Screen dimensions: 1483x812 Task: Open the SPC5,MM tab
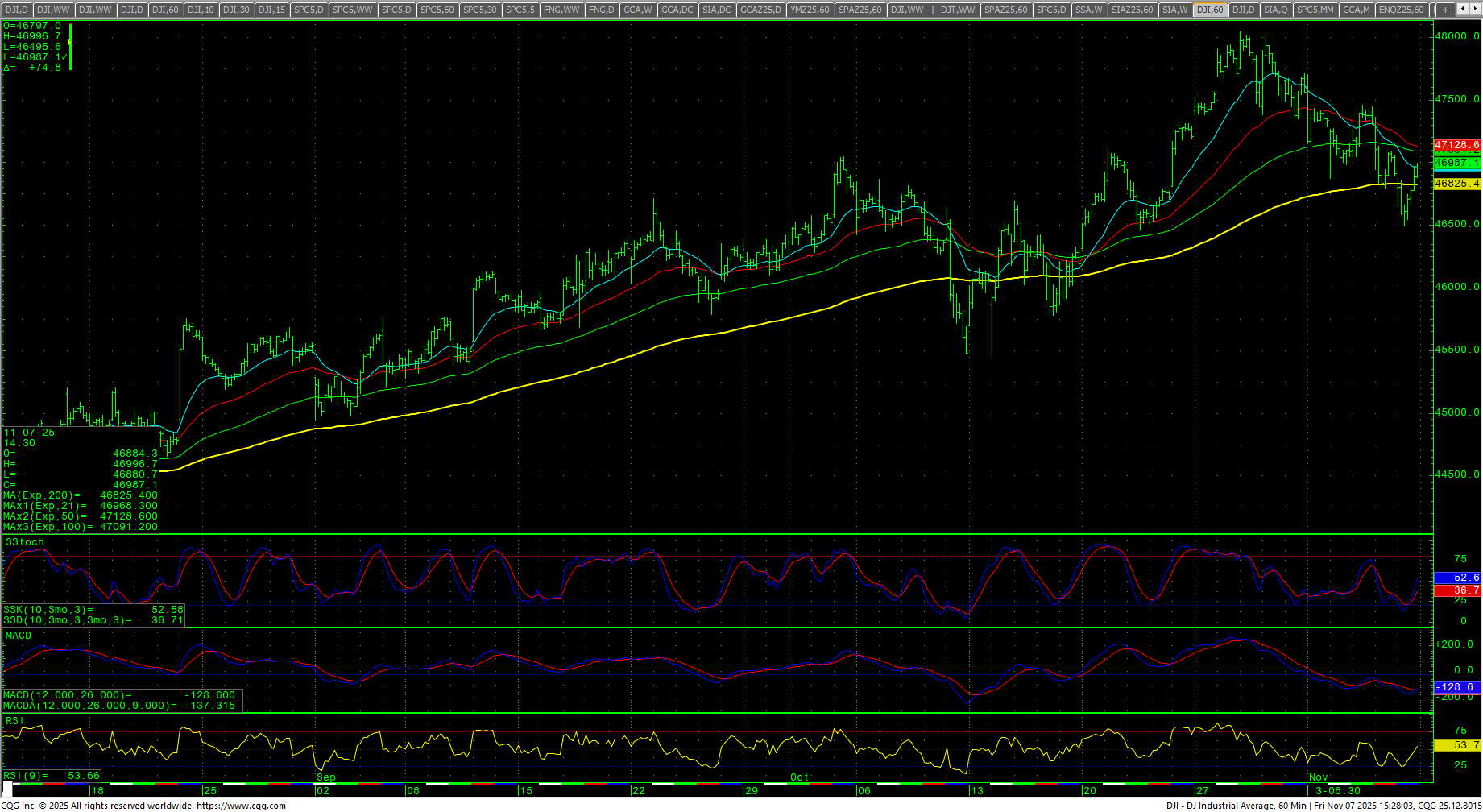[x=1315, y=10]
